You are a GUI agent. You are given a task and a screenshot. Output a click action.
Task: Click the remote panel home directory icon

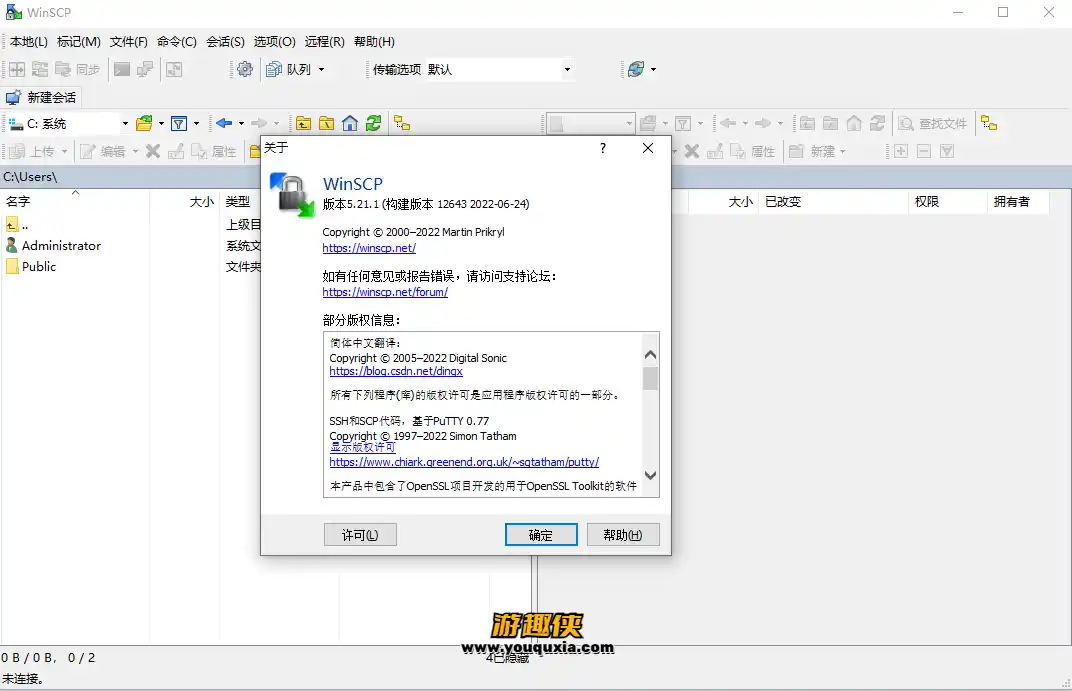(x=854, y=124)
